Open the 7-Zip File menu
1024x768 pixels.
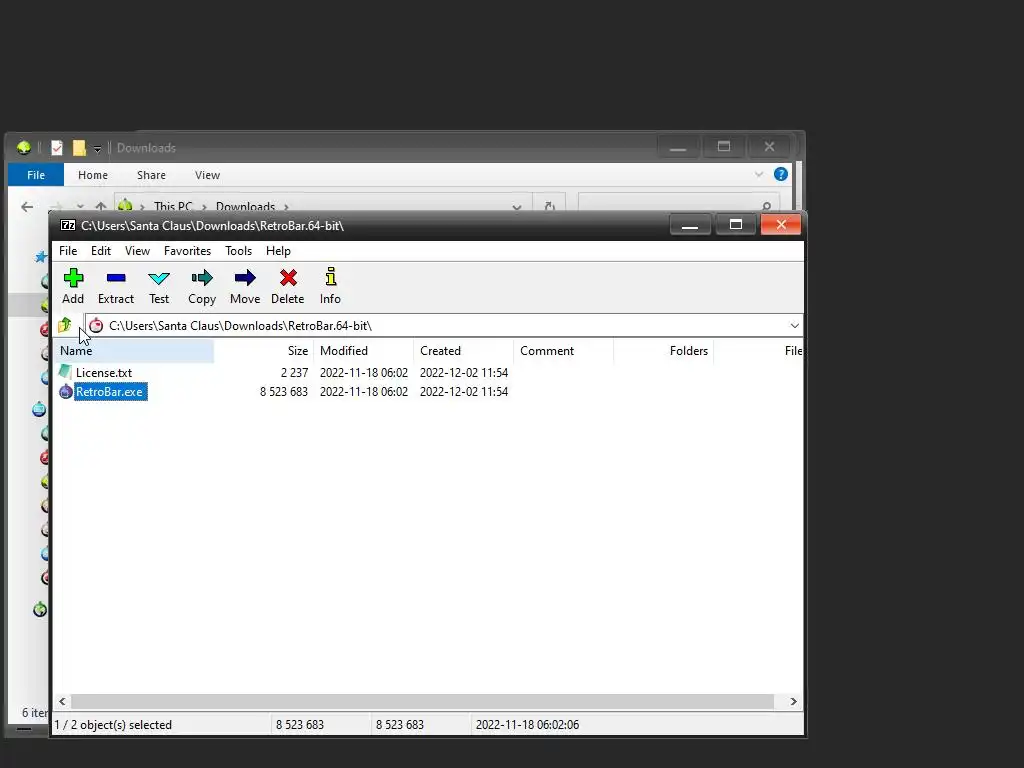68,251
